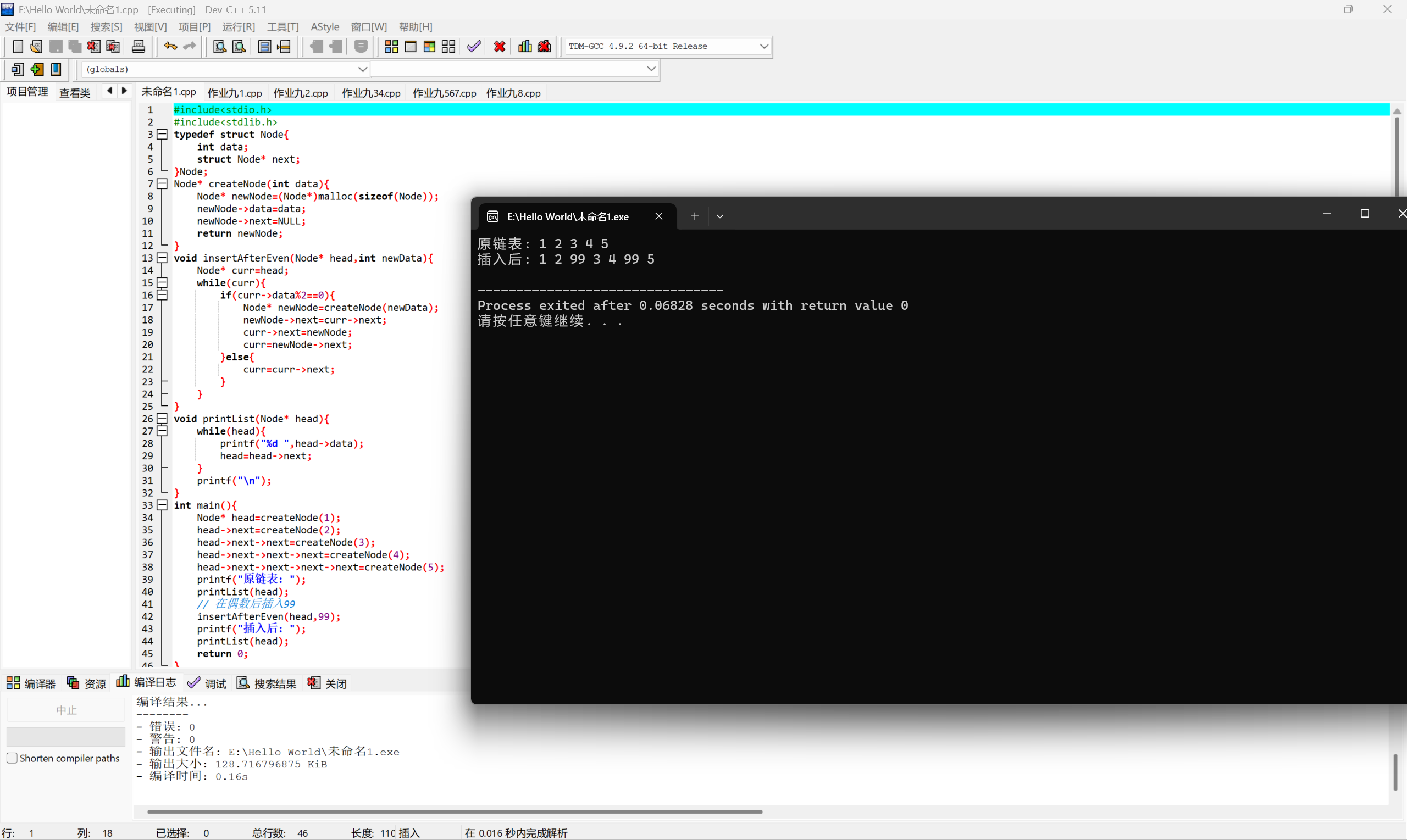The height and width of the screenshot is (840, 1407).
Task: Open the 运行[R] menu
Action: (x=239, y=26)
